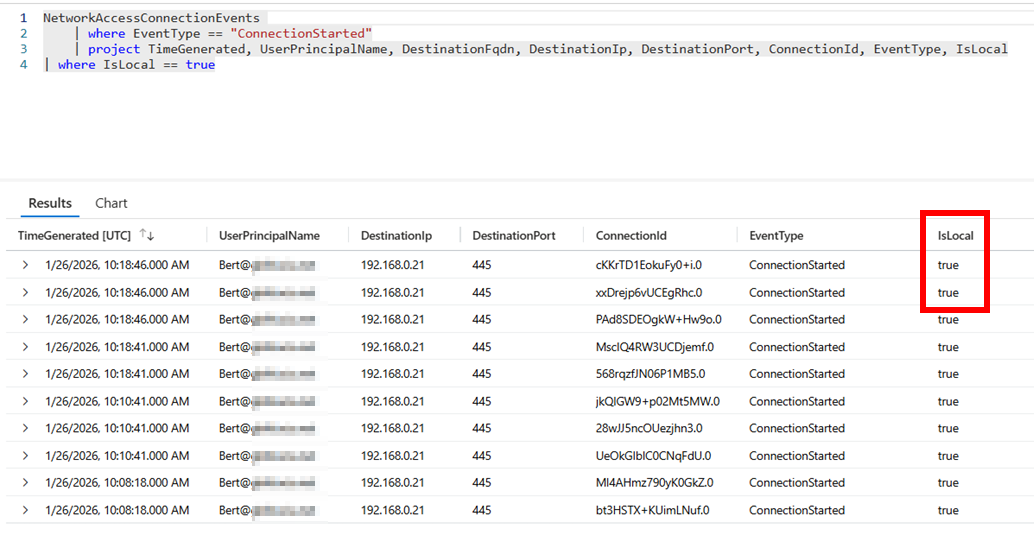
Task: Select ConnectionId cell 568rqzfJN06P1MB5.0
Action: [x=650, y=374]
